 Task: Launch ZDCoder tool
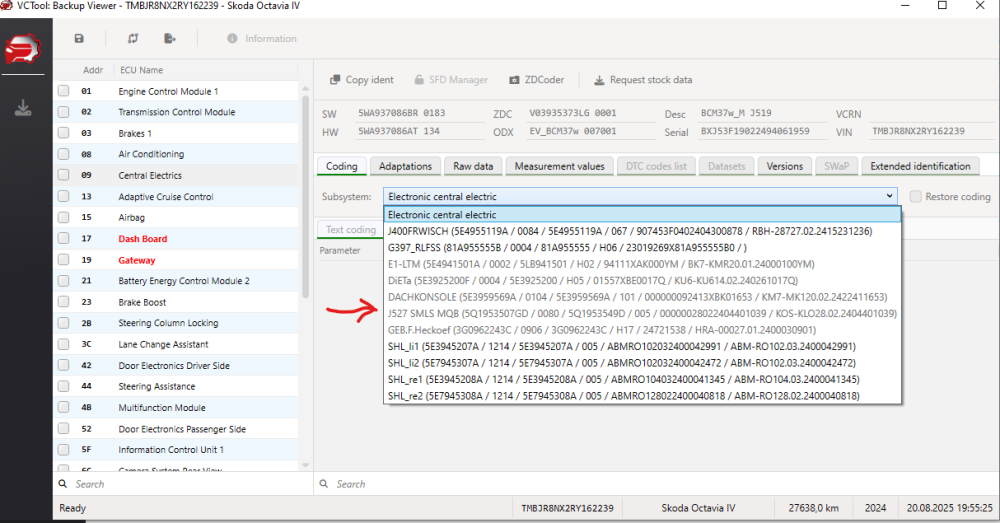pos(536,80)
